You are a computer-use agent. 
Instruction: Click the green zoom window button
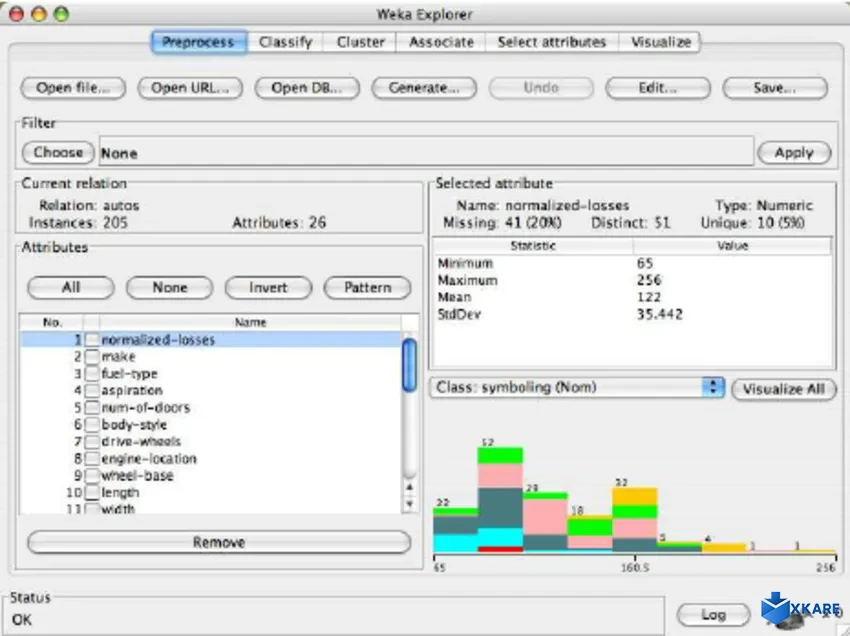point(62,14)
